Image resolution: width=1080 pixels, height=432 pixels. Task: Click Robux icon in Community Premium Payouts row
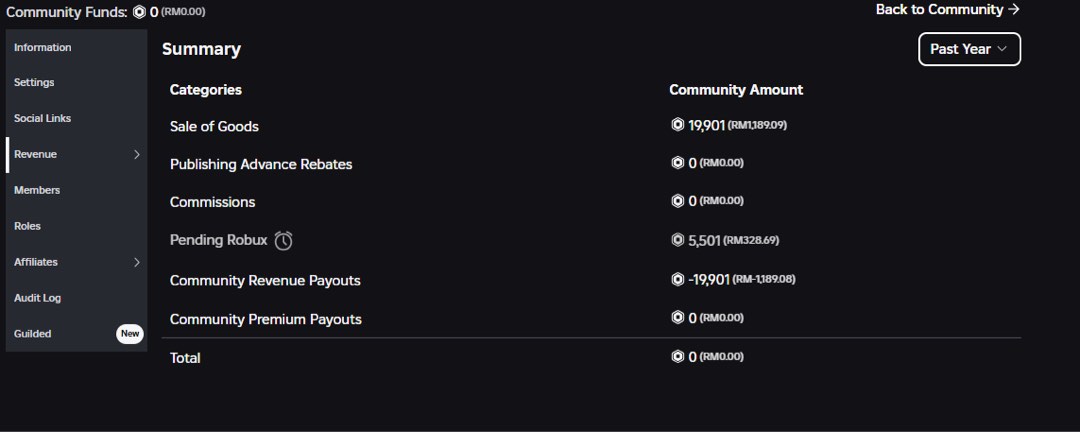(x=678, y=318)
